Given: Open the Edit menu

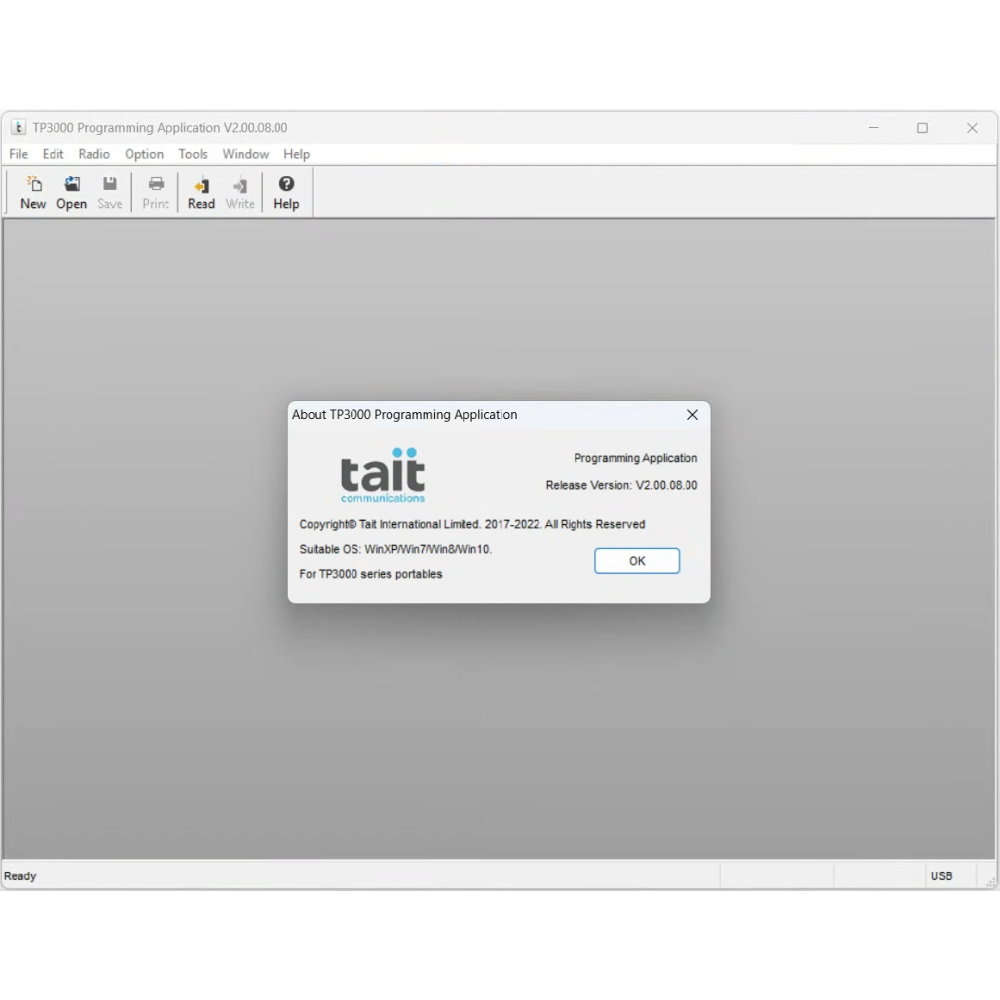Looking at the screenshot, I should [53, 154].
